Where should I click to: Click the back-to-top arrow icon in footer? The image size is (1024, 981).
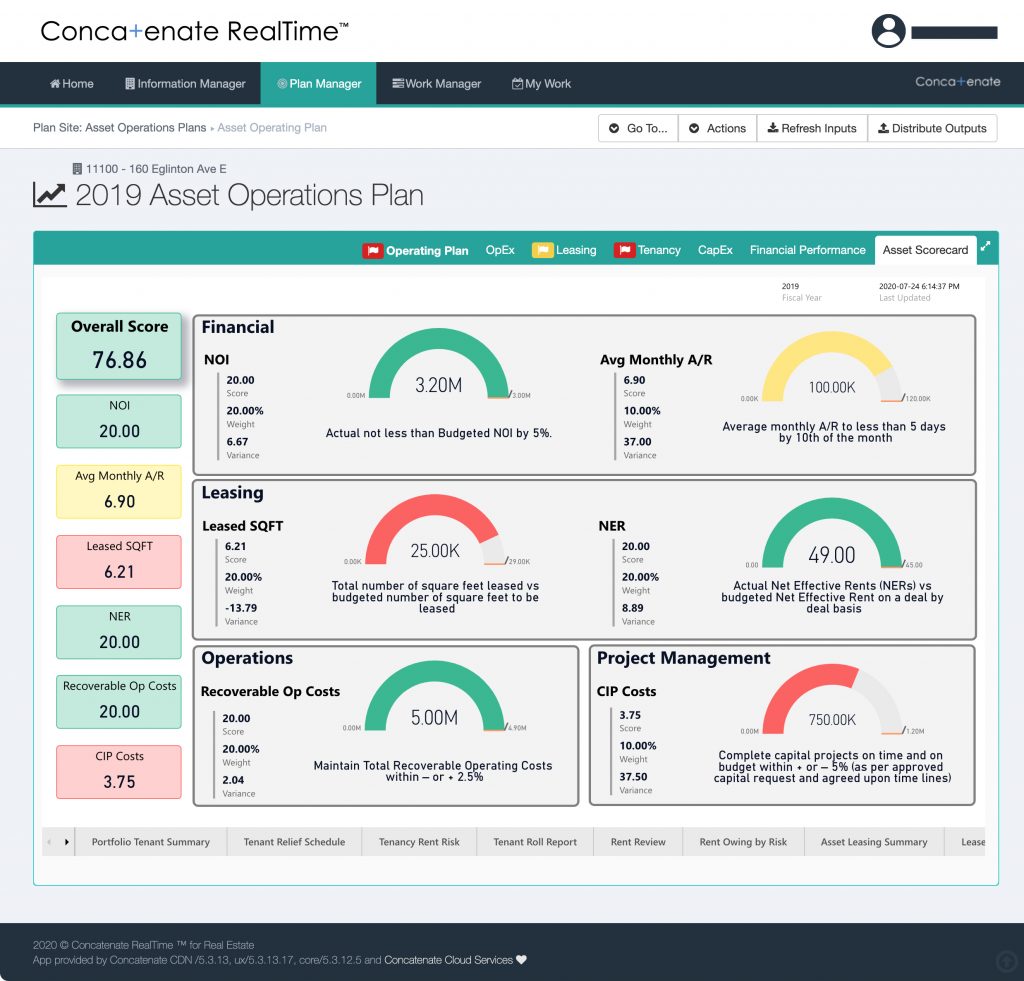click(x=1006, y=961)
